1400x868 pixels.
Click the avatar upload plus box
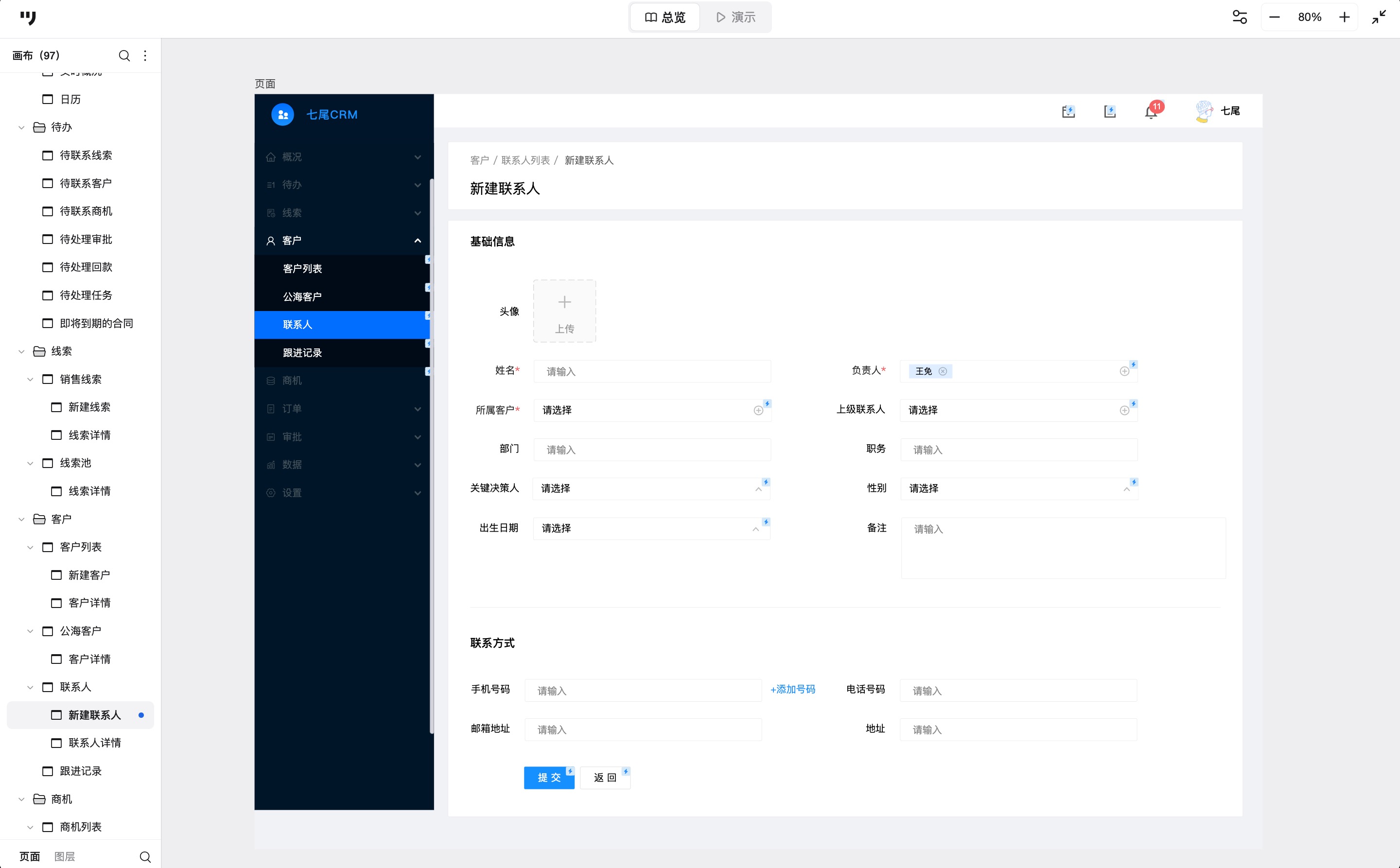(x=564, y=311)
